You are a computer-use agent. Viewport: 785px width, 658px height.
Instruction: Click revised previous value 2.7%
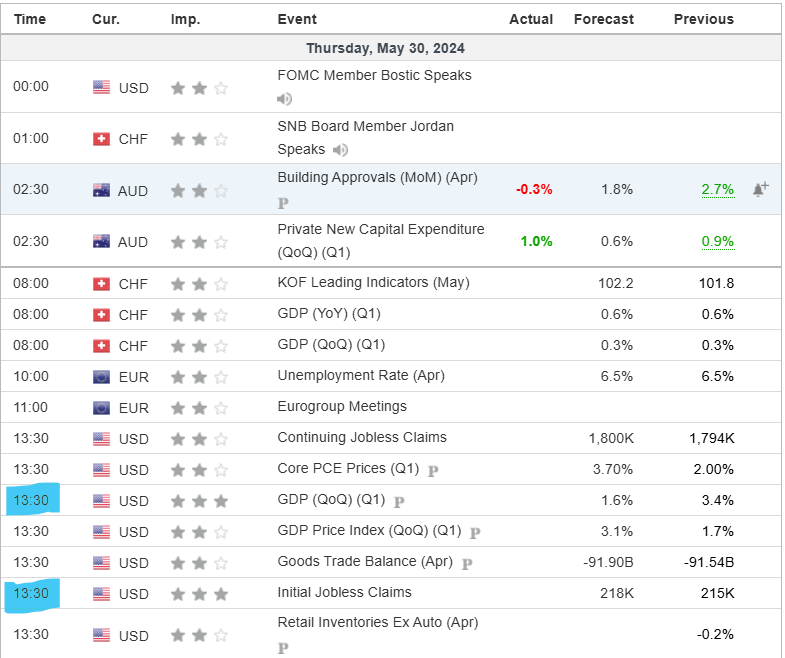pyautogui.click(x=717, y=189)
